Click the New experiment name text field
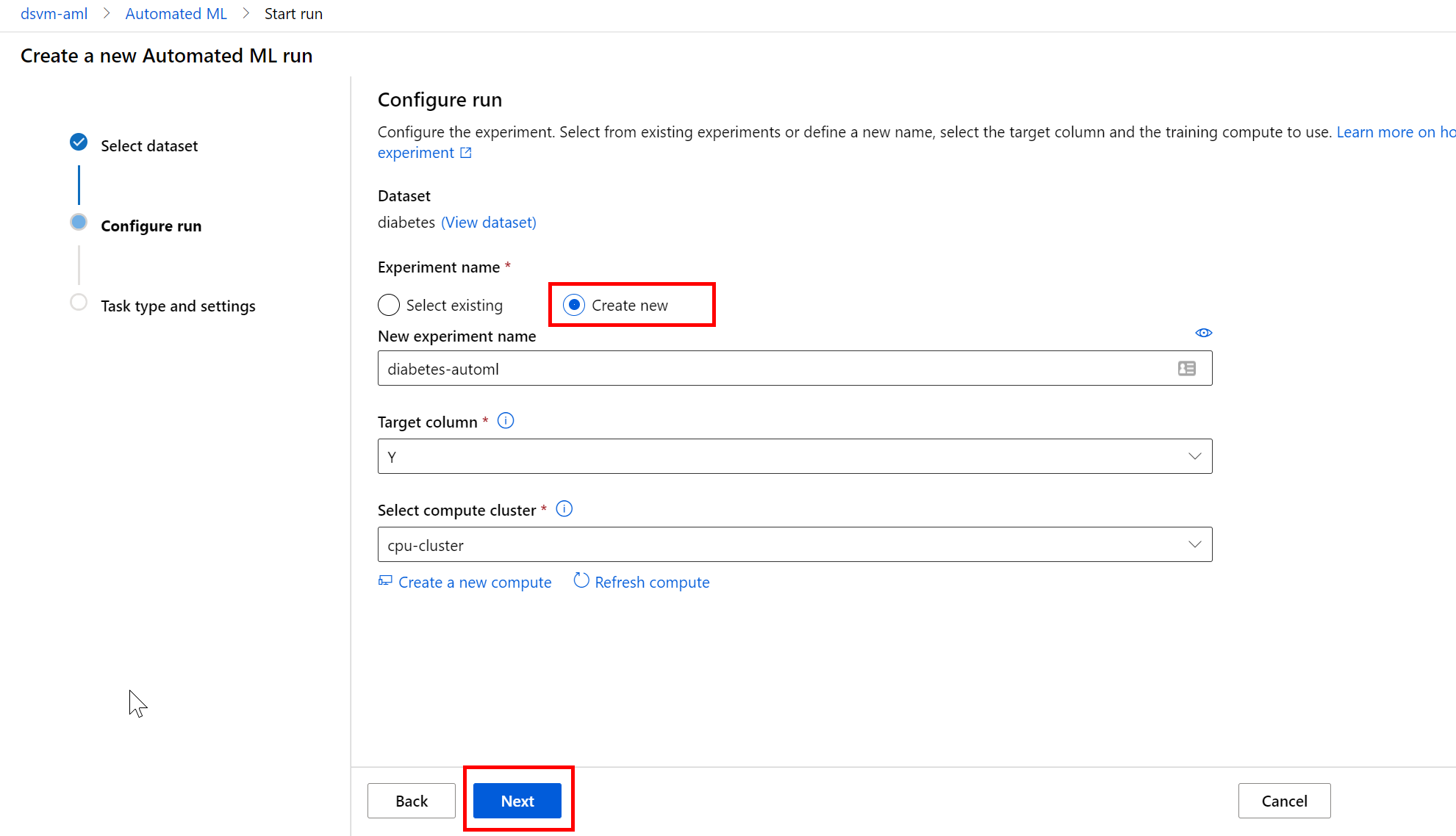The image size is (1456, 836). [772, 369]
